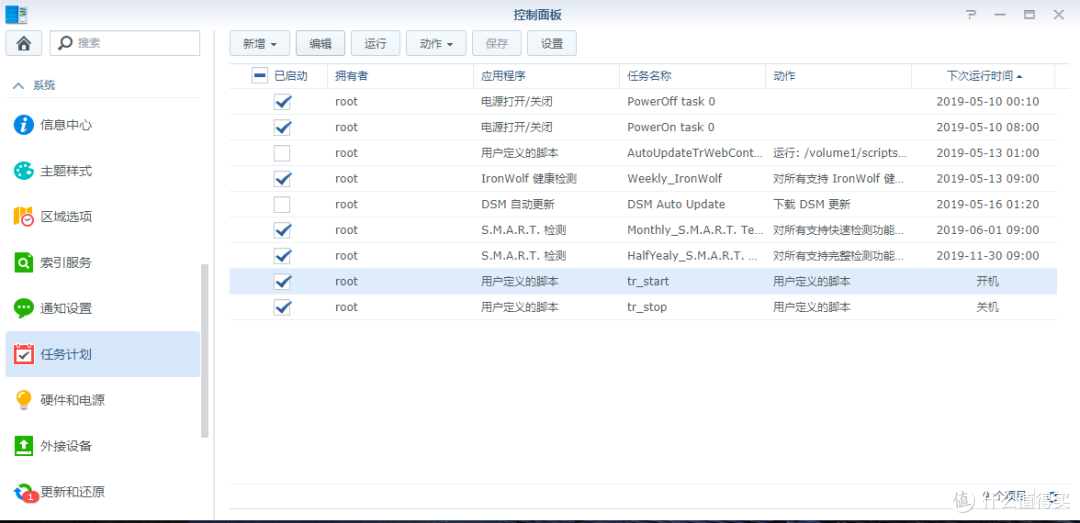Viewport: 1080px width, 523px height.
Task: Open the 动作 dropdown menu
Action: 436,43
